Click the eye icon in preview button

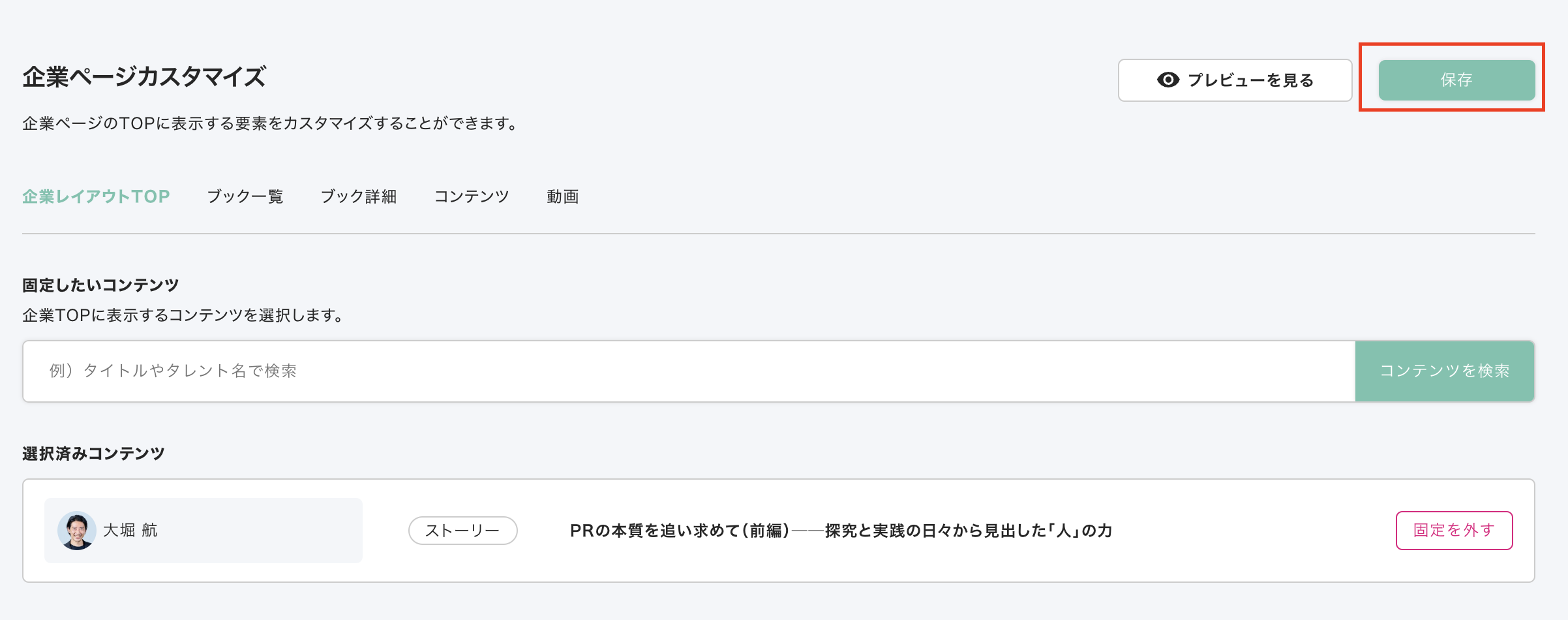1168,80
